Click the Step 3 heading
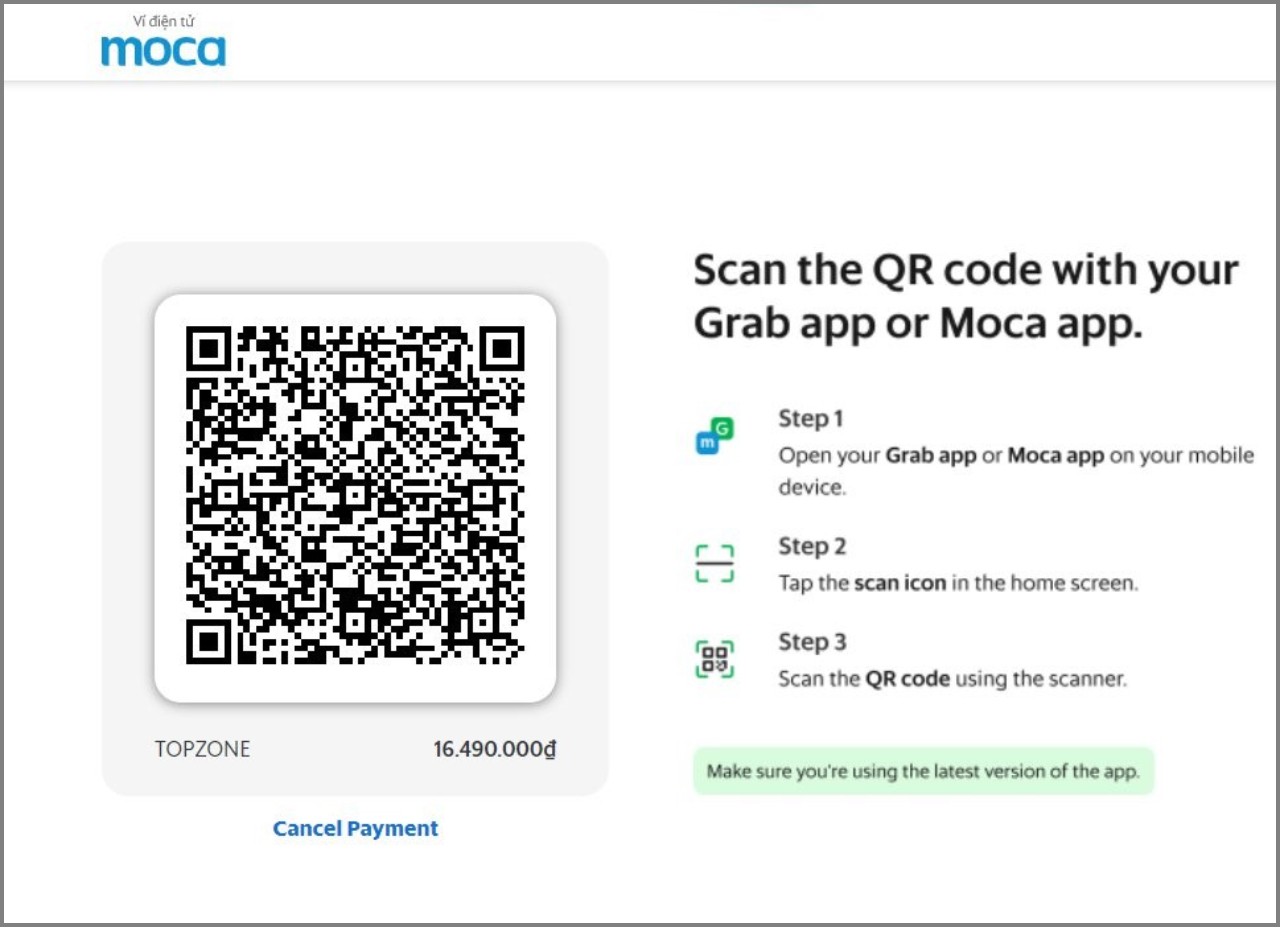This screenshot has width=1280, height=927. [x=812, y=642]
